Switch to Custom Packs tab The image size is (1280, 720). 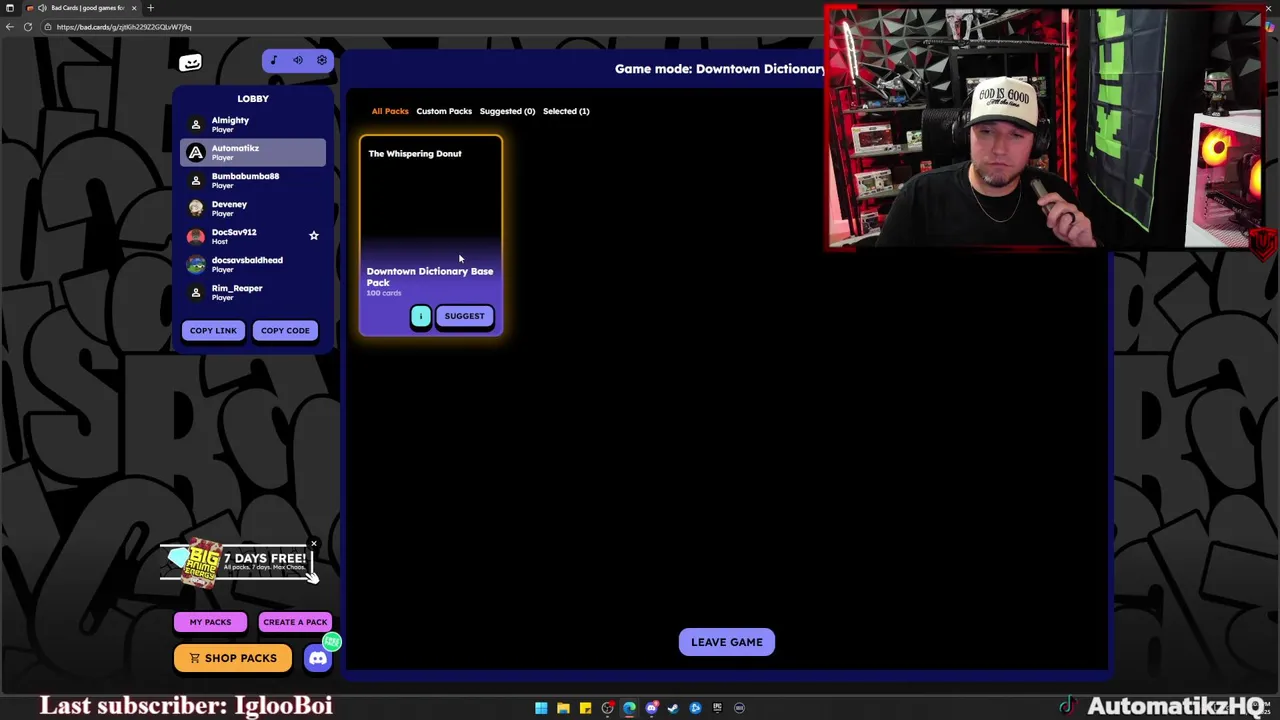(x=444, y=111)
